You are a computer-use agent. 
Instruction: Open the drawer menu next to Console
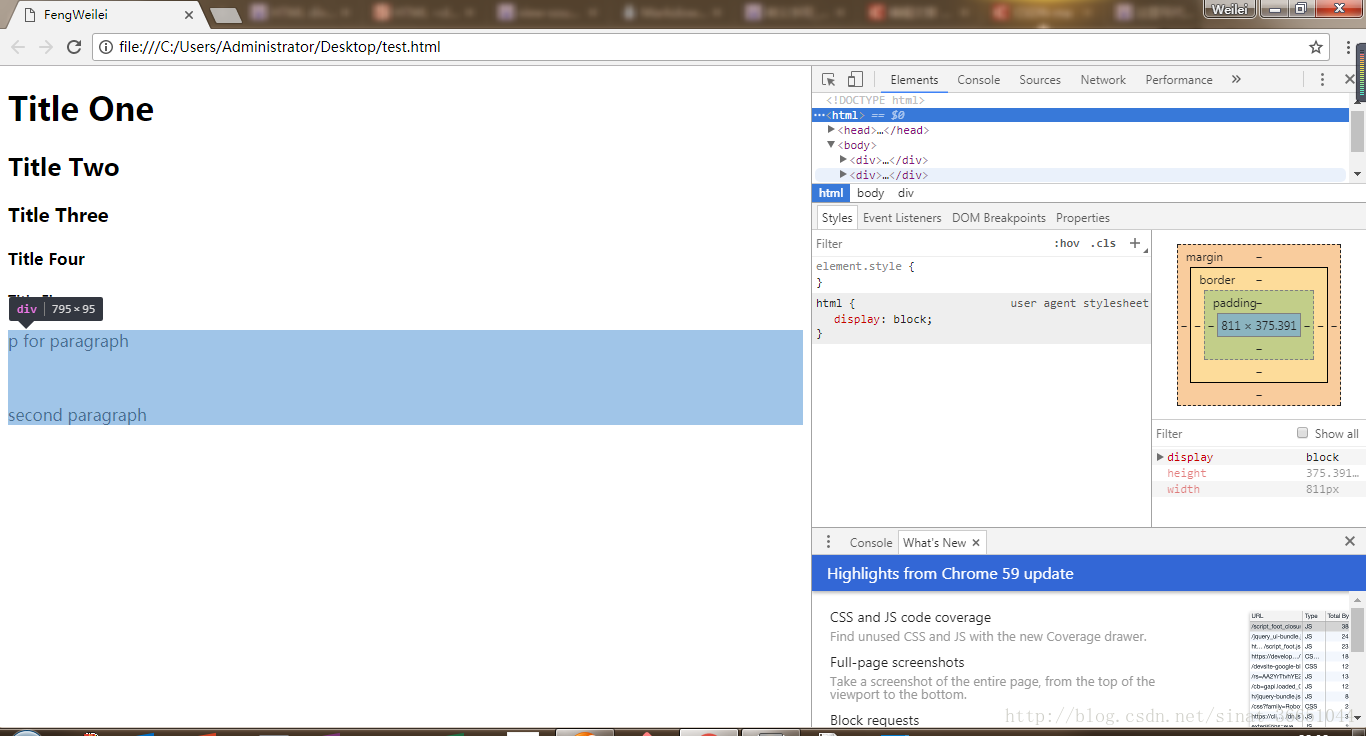(x=828, y=542)
